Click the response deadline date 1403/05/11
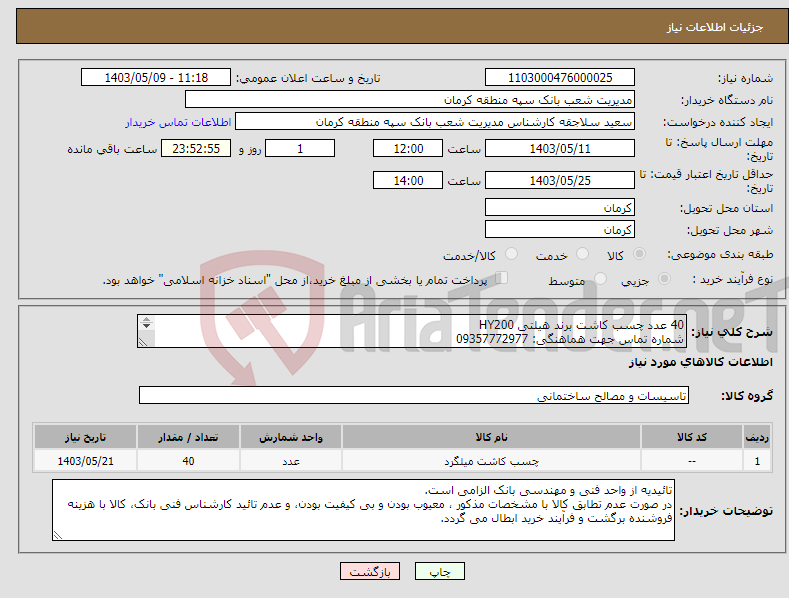Image resolution: width=789 pixels, height=598 pixels. pyautogui.click(x=560, y=148)
